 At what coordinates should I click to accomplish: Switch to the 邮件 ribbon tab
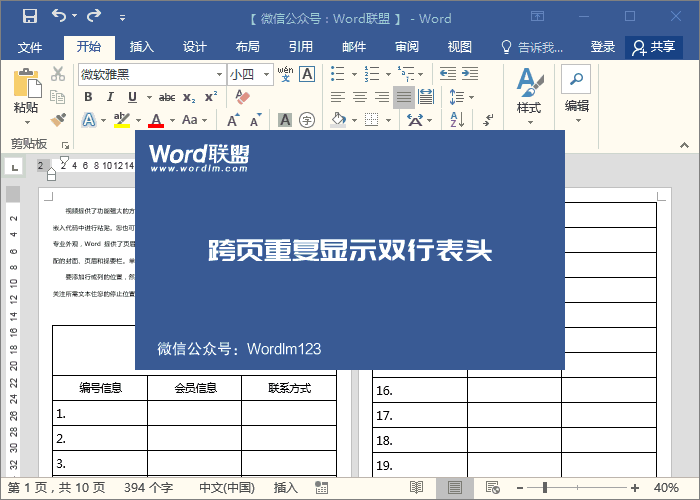coord(354,46)
